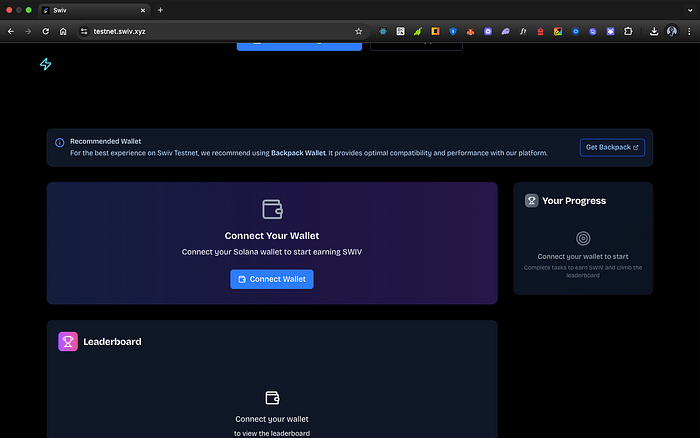This screenshot has height=438, width=700.
Task: Open the red Backpack wallet extension
Action: pyautogui.click(x=540, y=31)
